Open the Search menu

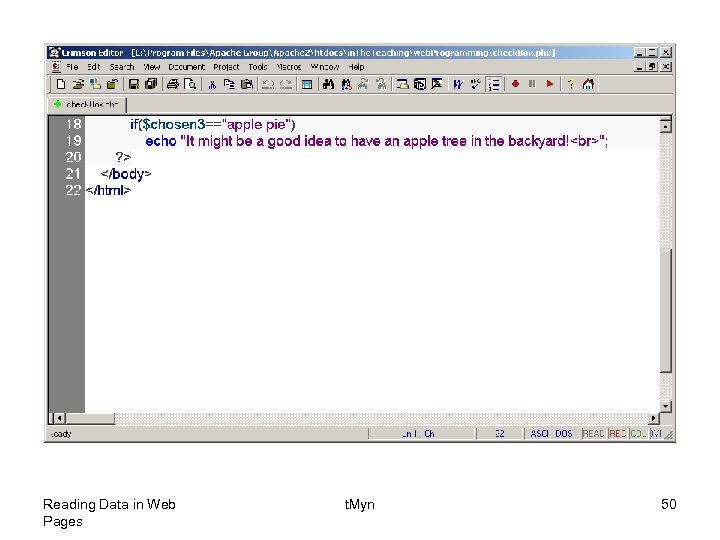(122, 67)
